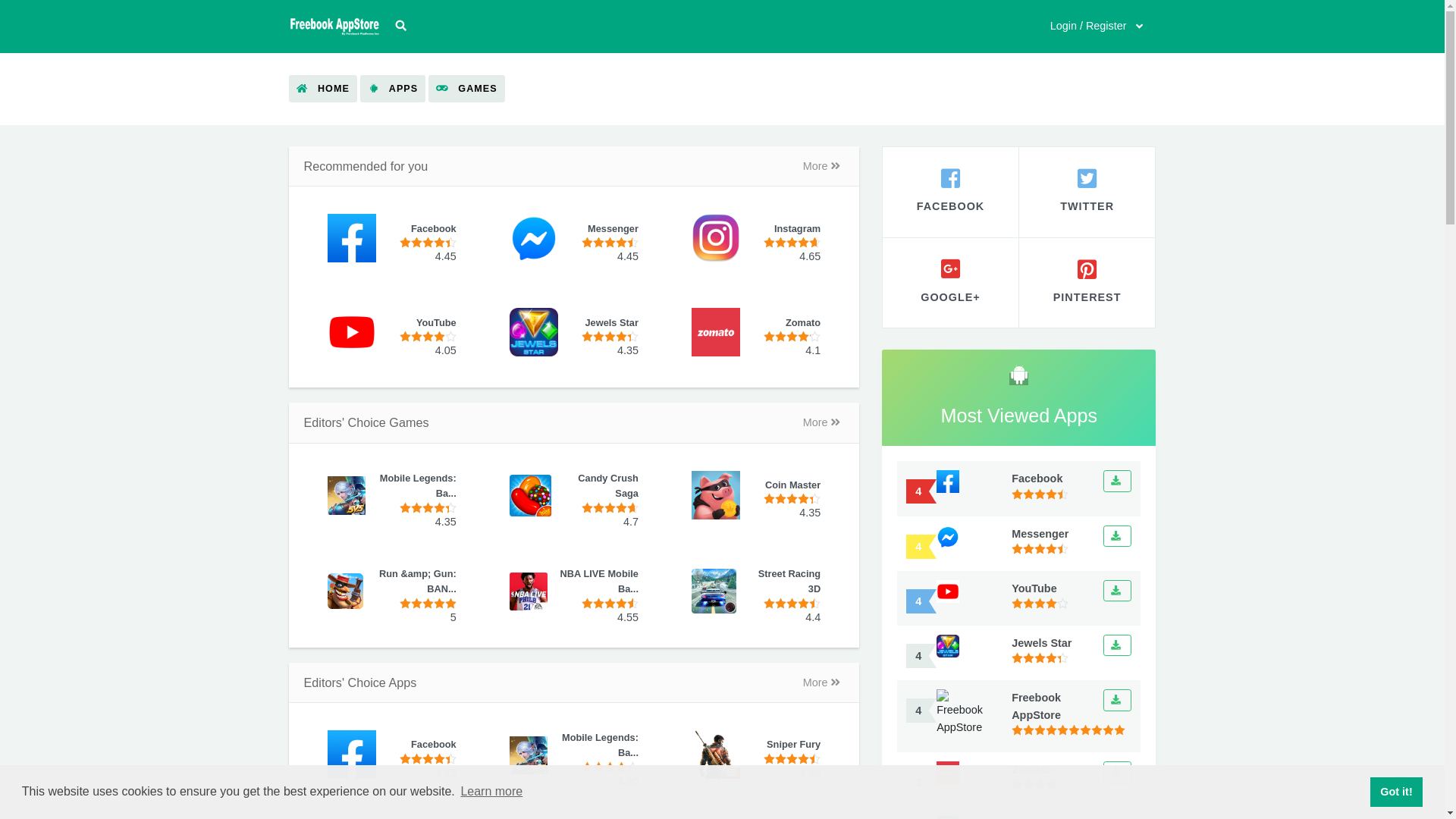The width and height of the screenshot is (1456, 819).
Task: Click the Learn more cookie link
Action: pyautogui.click(x=491, y=792)
